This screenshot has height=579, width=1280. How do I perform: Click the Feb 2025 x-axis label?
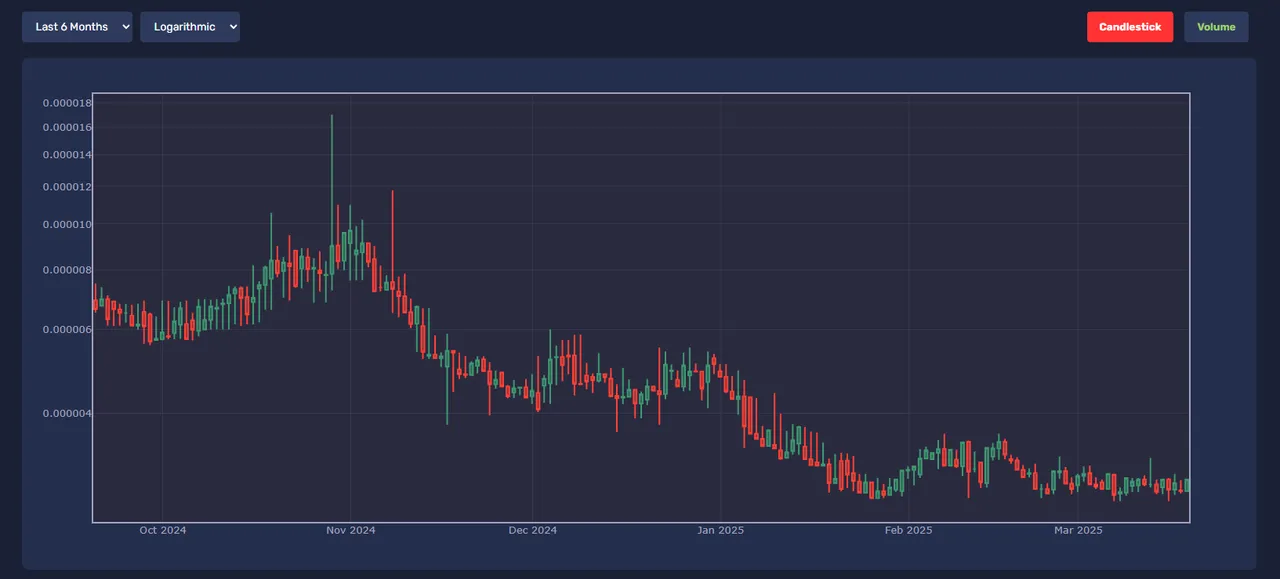[x=908, y=530]
